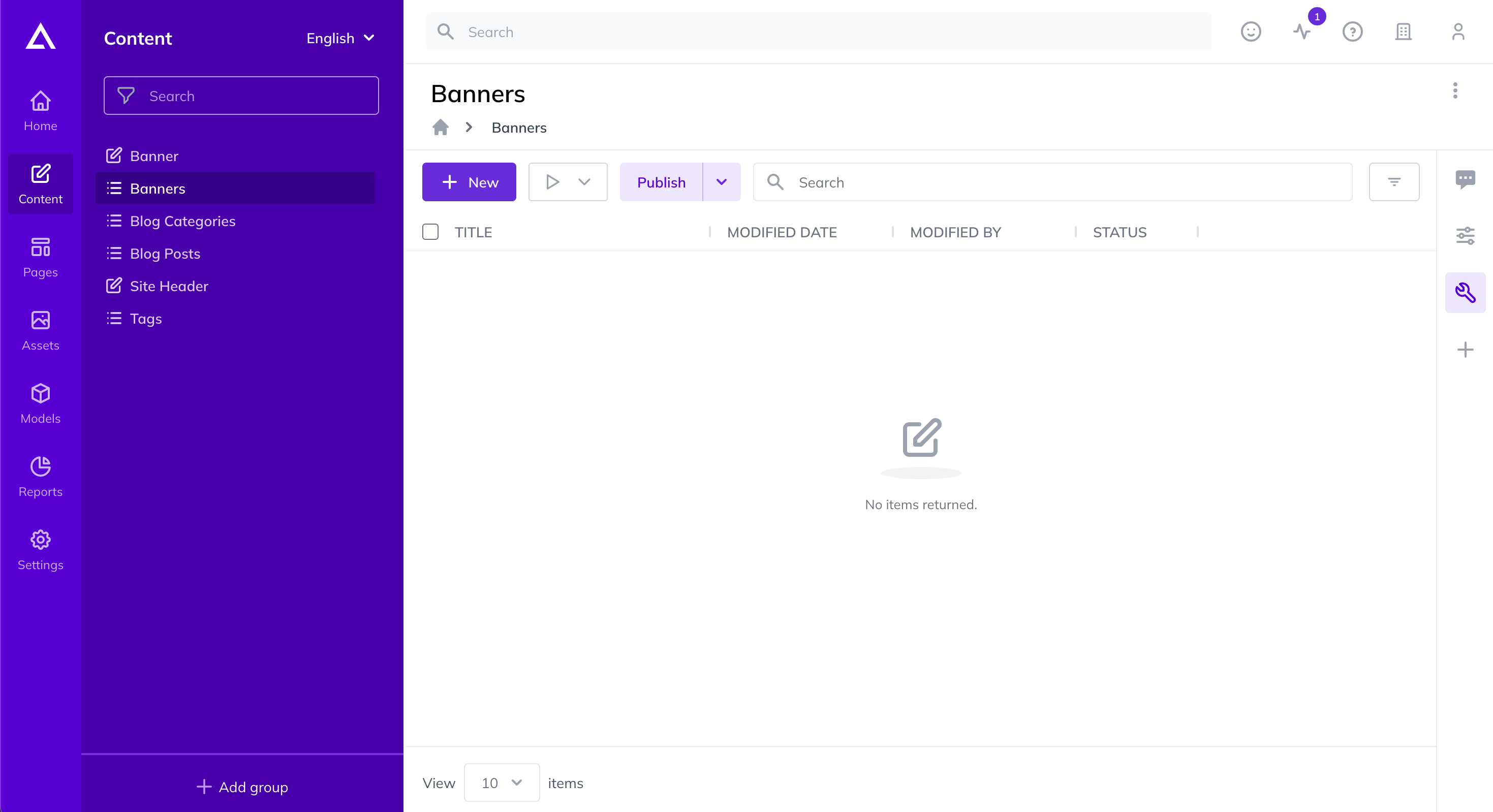Open the Reports section

[x=41, y=477]
